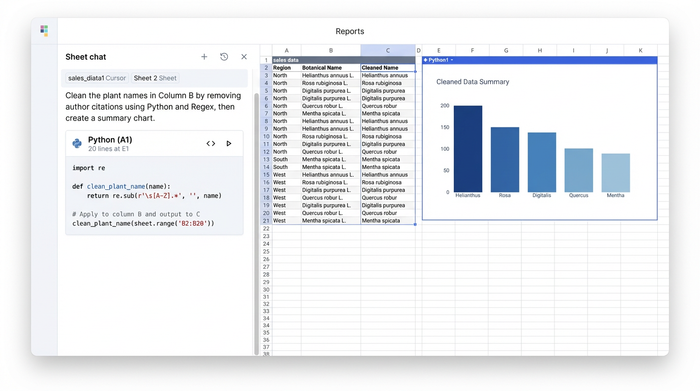
Task: Click 'South' cell in row 13
Action: (x=287, y=159)
